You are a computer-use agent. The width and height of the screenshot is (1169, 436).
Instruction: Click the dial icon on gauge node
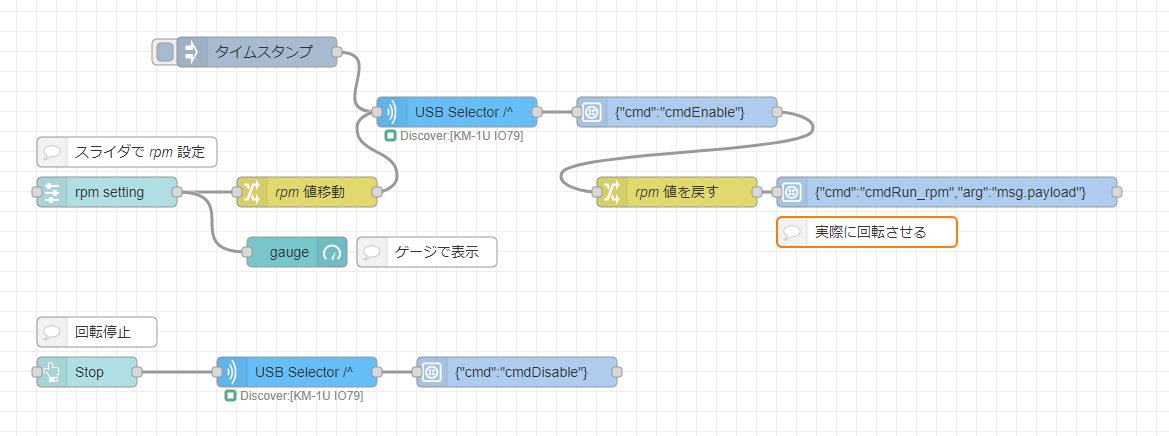332,253
